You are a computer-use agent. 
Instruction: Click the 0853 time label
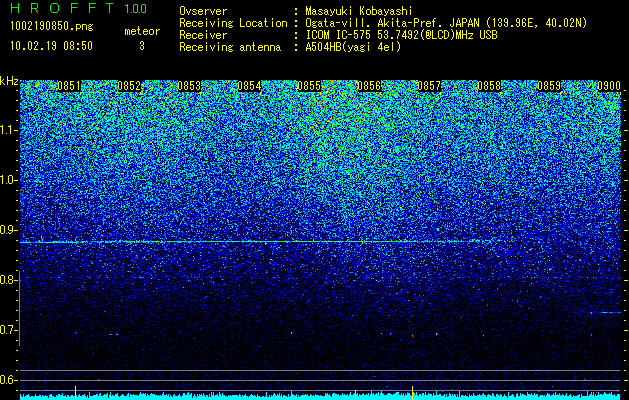click(x=189, y=86)
